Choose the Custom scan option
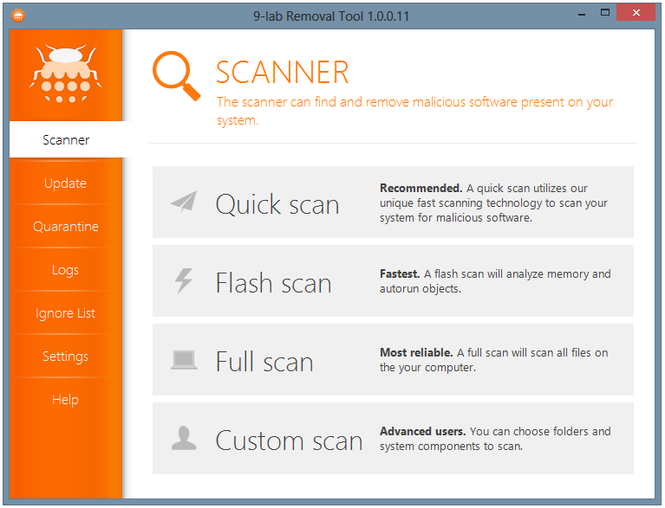This screenshot has width=665, height=508. click(x=393, y=438)
